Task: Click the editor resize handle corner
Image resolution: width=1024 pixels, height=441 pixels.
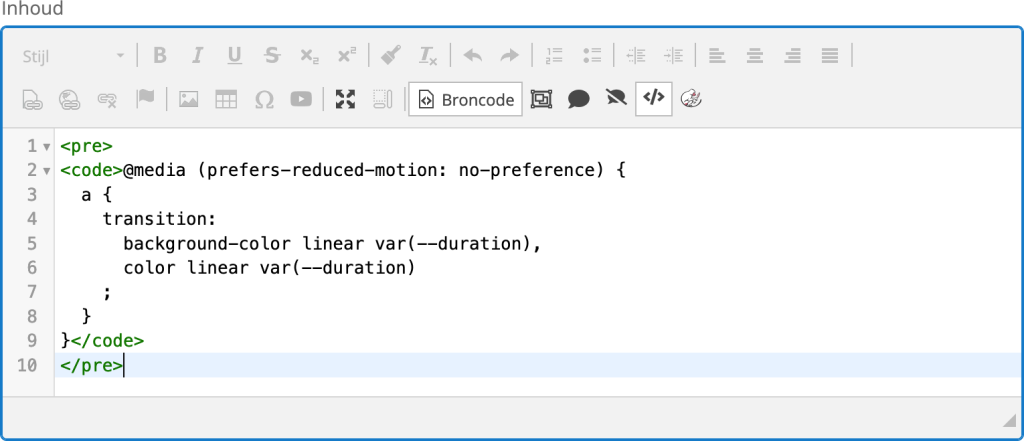Action: click(x=1009, y=419)
